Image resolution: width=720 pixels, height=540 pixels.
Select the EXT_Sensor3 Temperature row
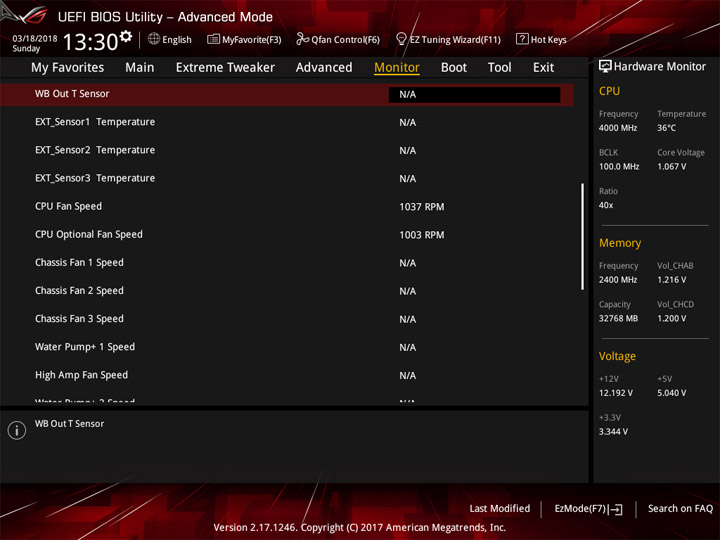click(x=287, y=178)
